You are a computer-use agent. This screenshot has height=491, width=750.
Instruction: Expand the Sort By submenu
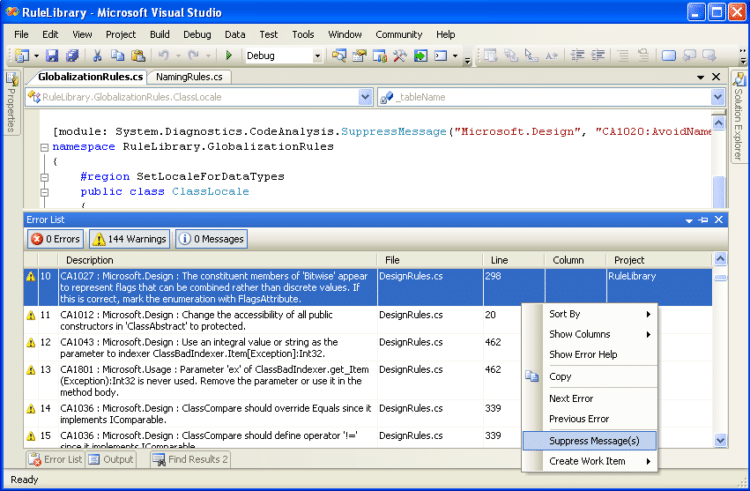[x=590, y=314]
